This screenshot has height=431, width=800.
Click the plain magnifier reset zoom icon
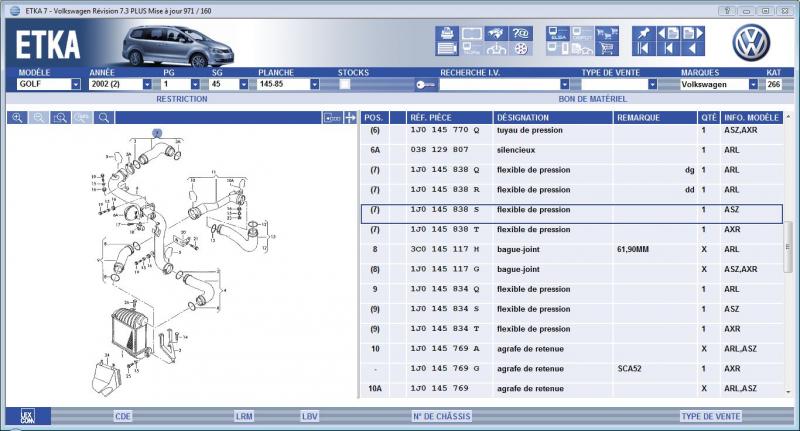click(x=104, y=118)
